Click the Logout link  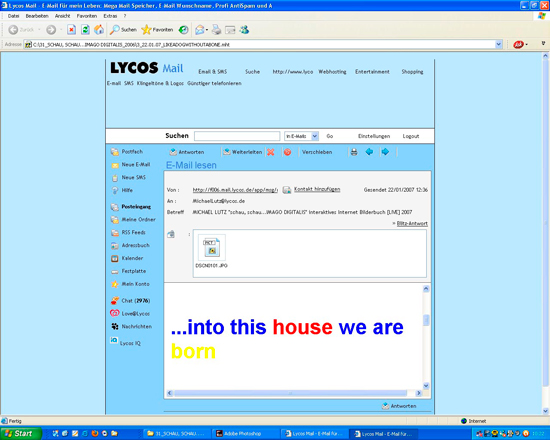(411, 136)
